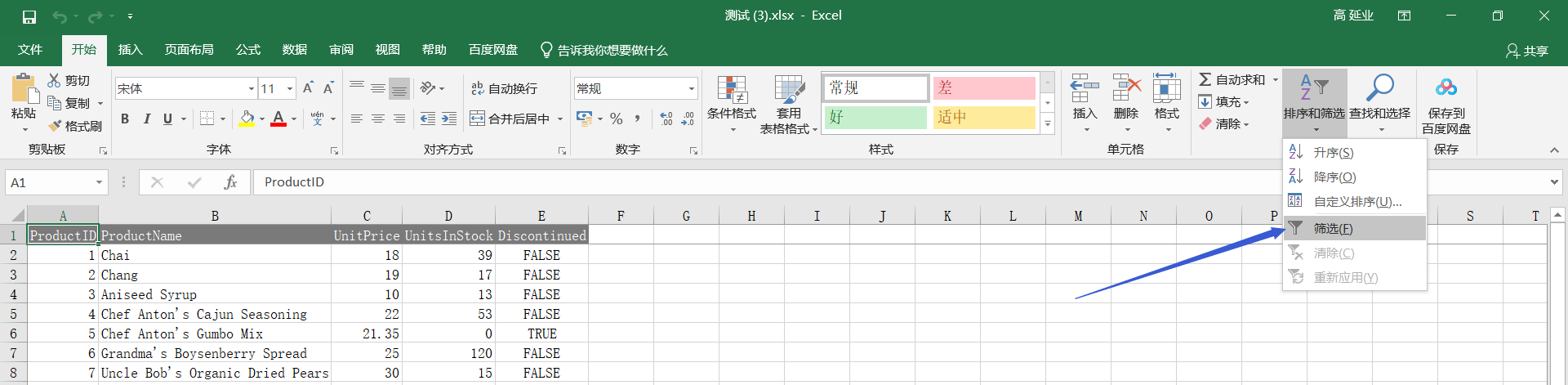Click the insert function fx icon
1568x385 pixels.
[231, 182]
